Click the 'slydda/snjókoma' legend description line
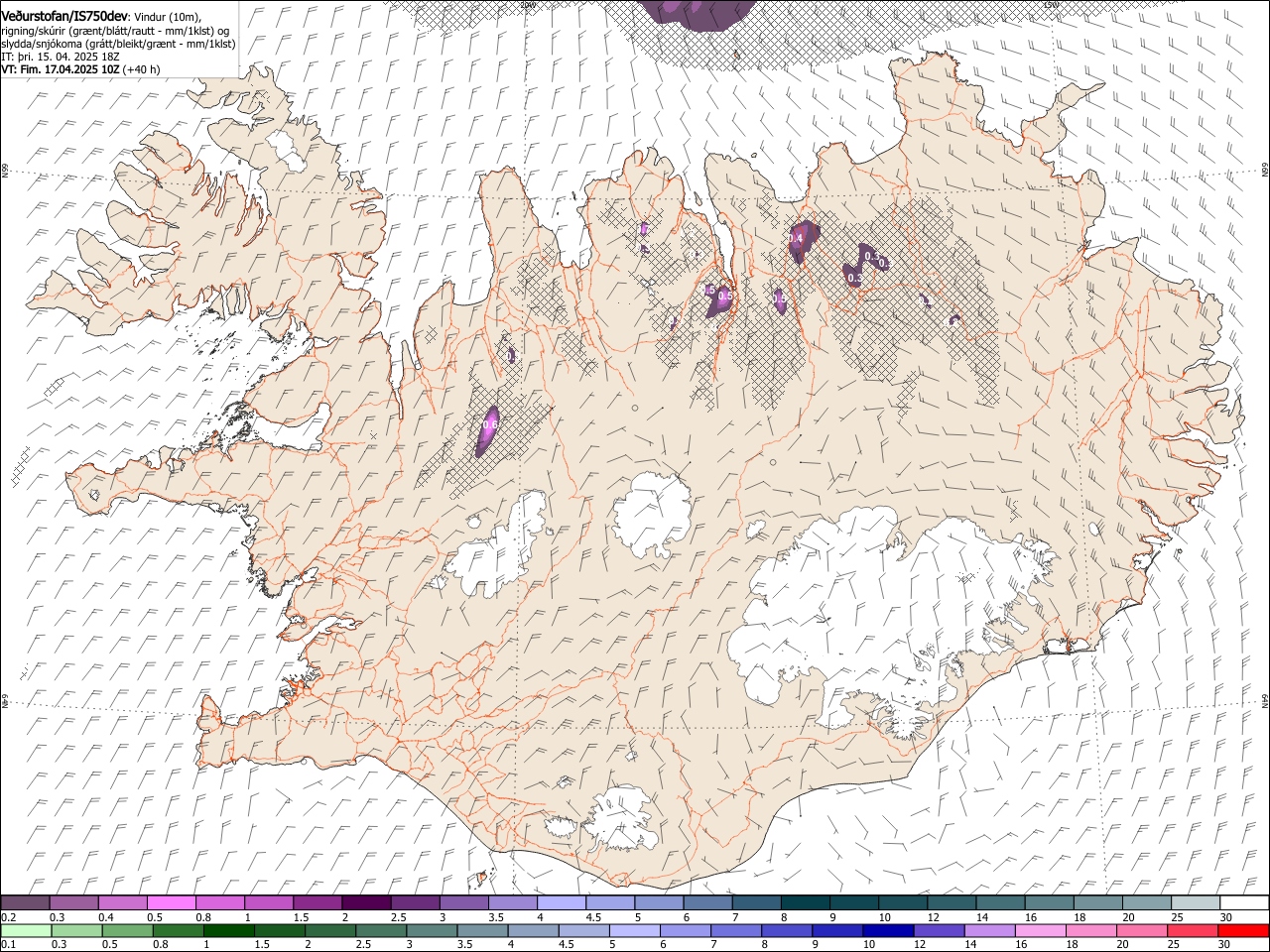Image resolution: width=1270 pixels, height=952 pixels. tap(118, 44)
